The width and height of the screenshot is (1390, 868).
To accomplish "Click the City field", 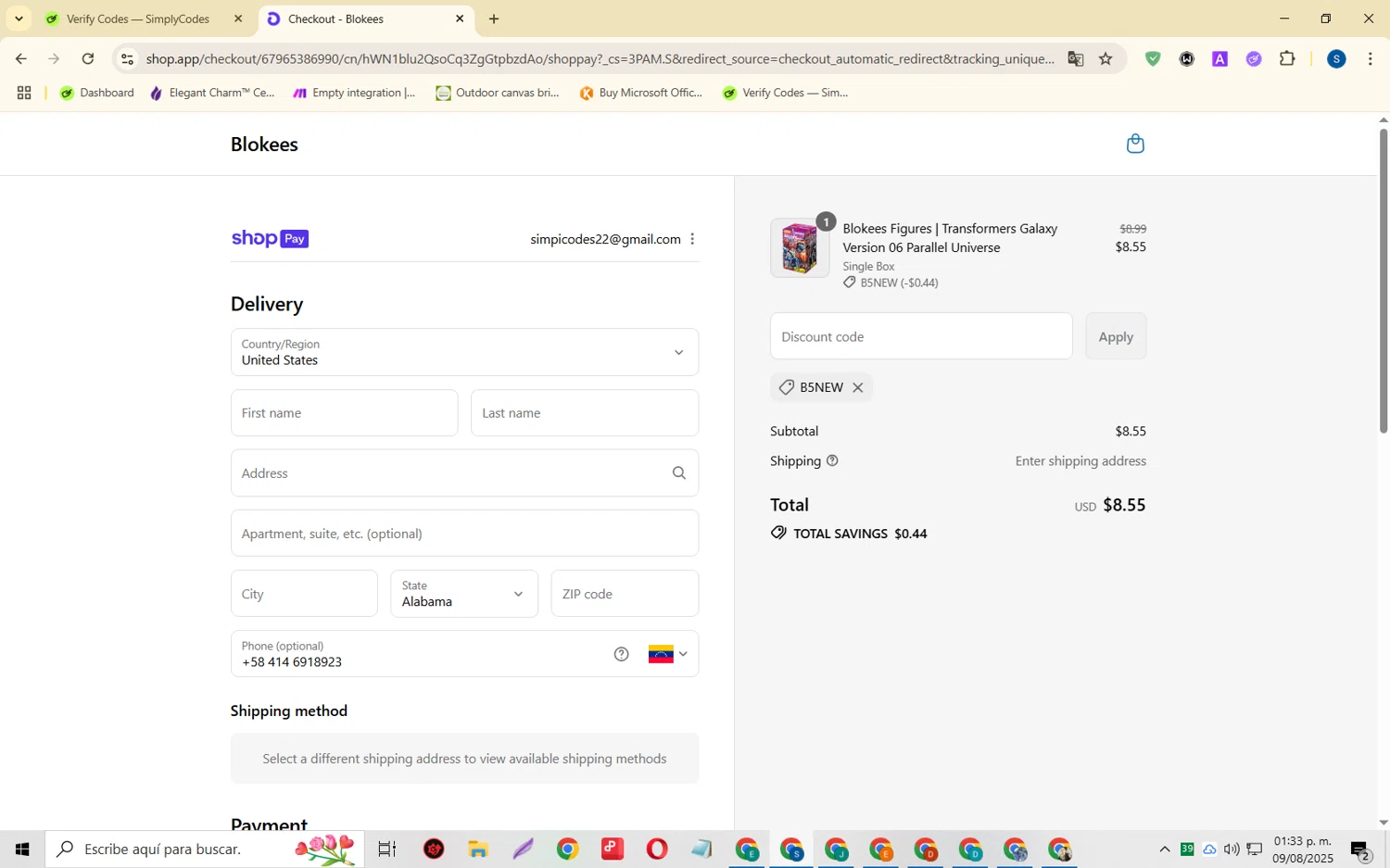I will pos(304,594).
